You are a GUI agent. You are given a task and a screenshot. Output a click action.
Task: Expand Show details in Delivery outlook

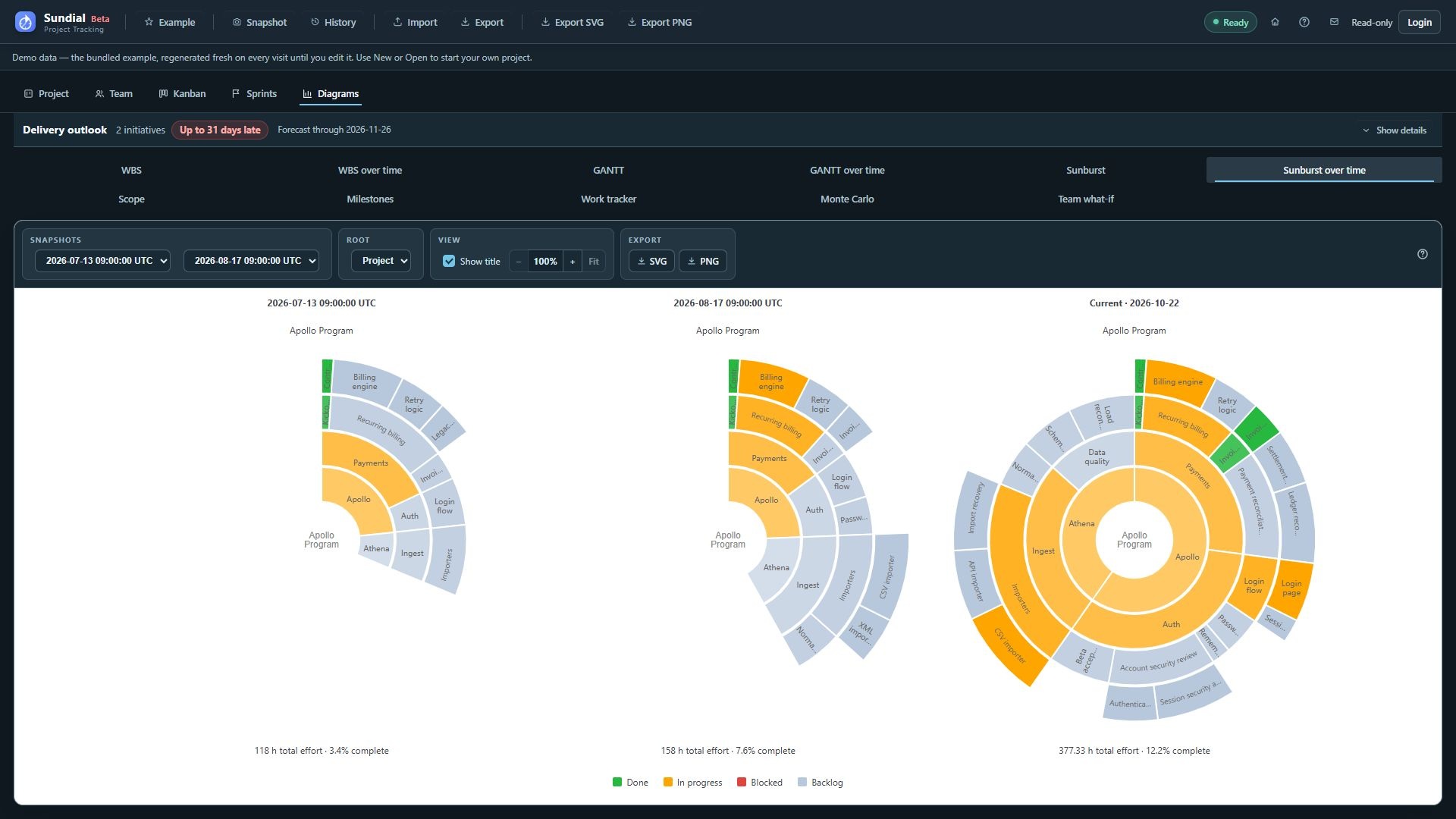tap(1395, 130)
